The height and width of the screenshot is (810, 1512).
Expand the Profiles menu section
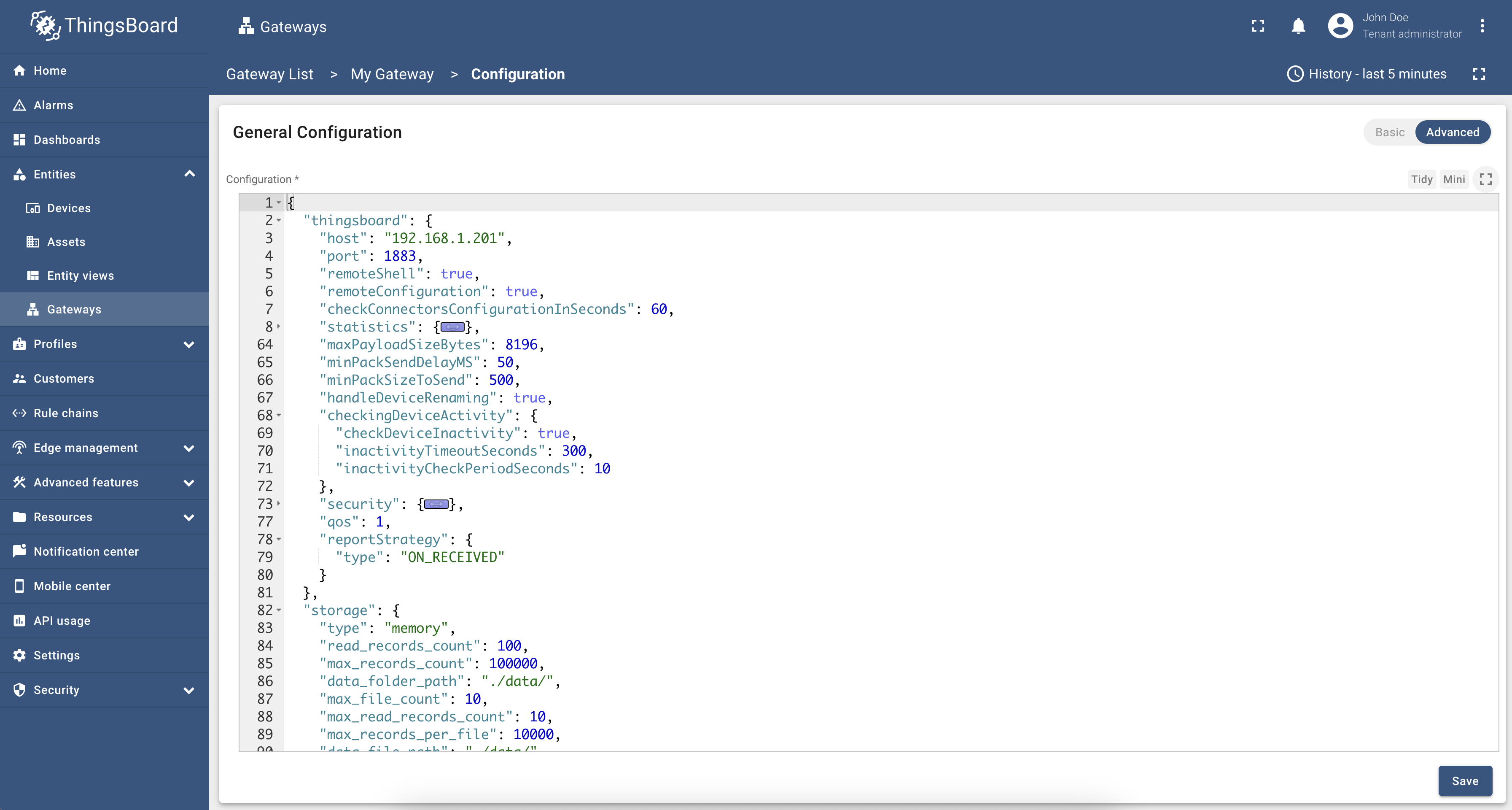189,344
